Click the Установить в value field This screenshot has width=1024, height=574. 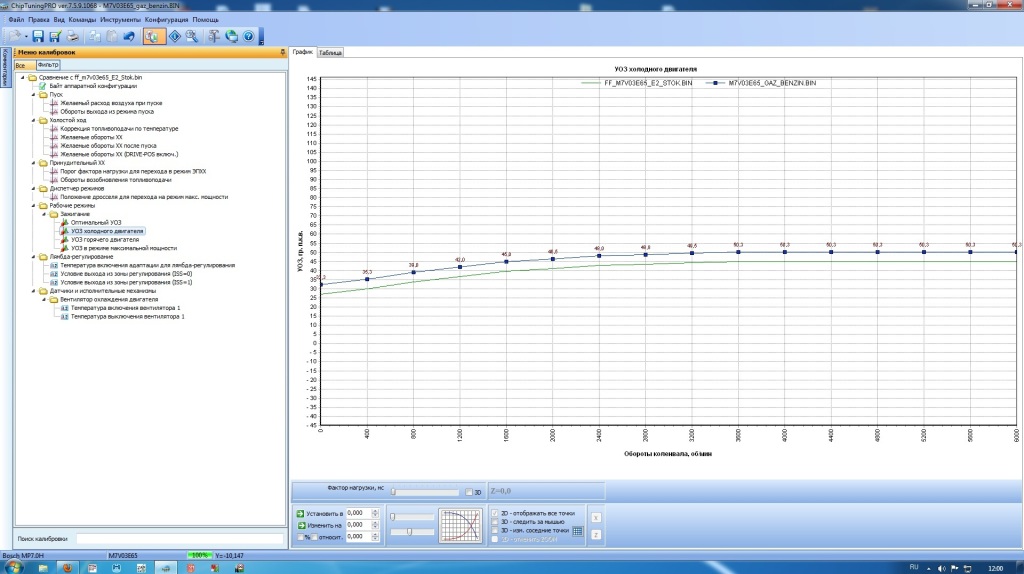coord(359,513)
